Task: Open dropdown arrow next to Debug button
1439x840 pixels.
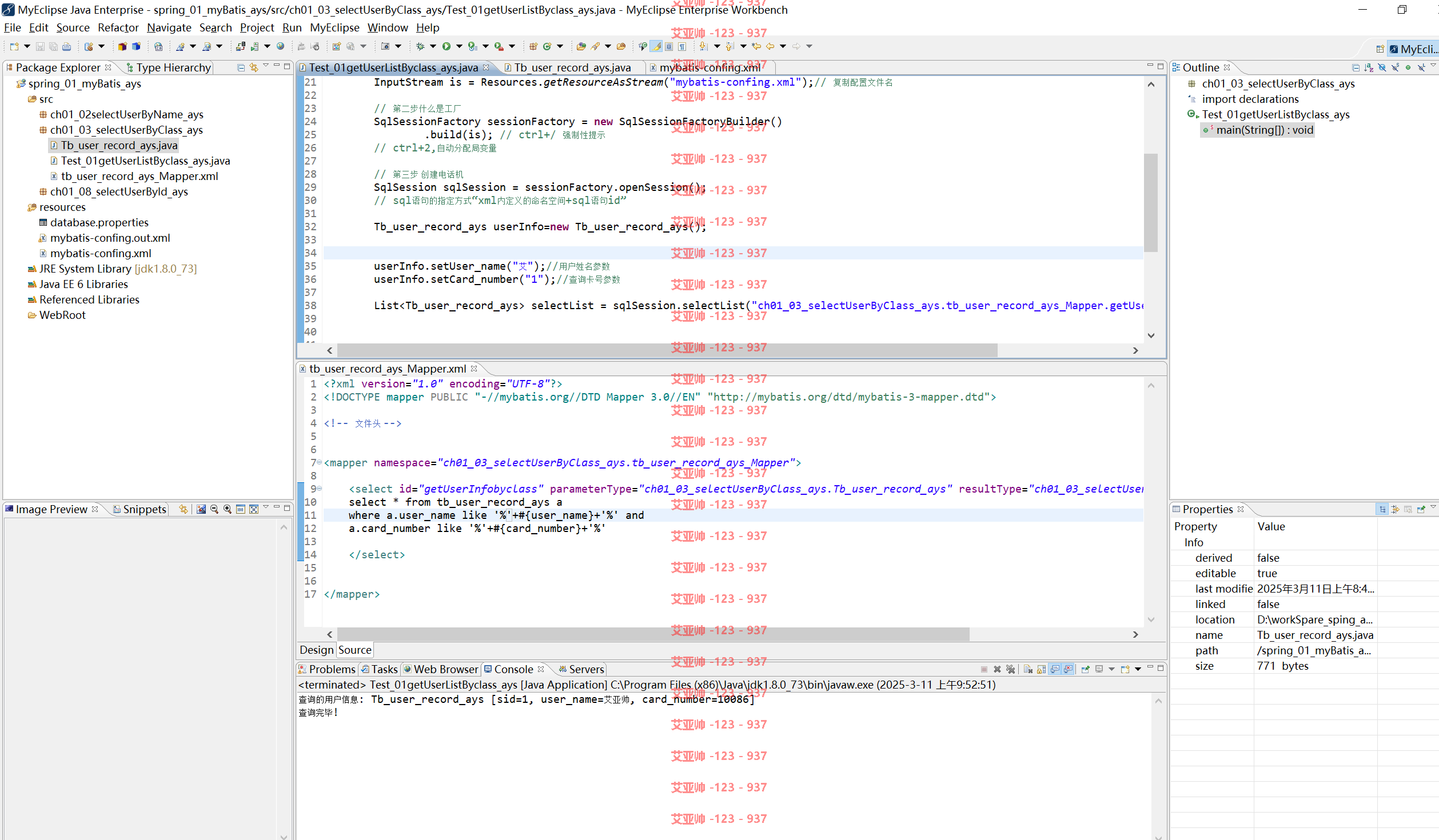Action: (433, 46)
